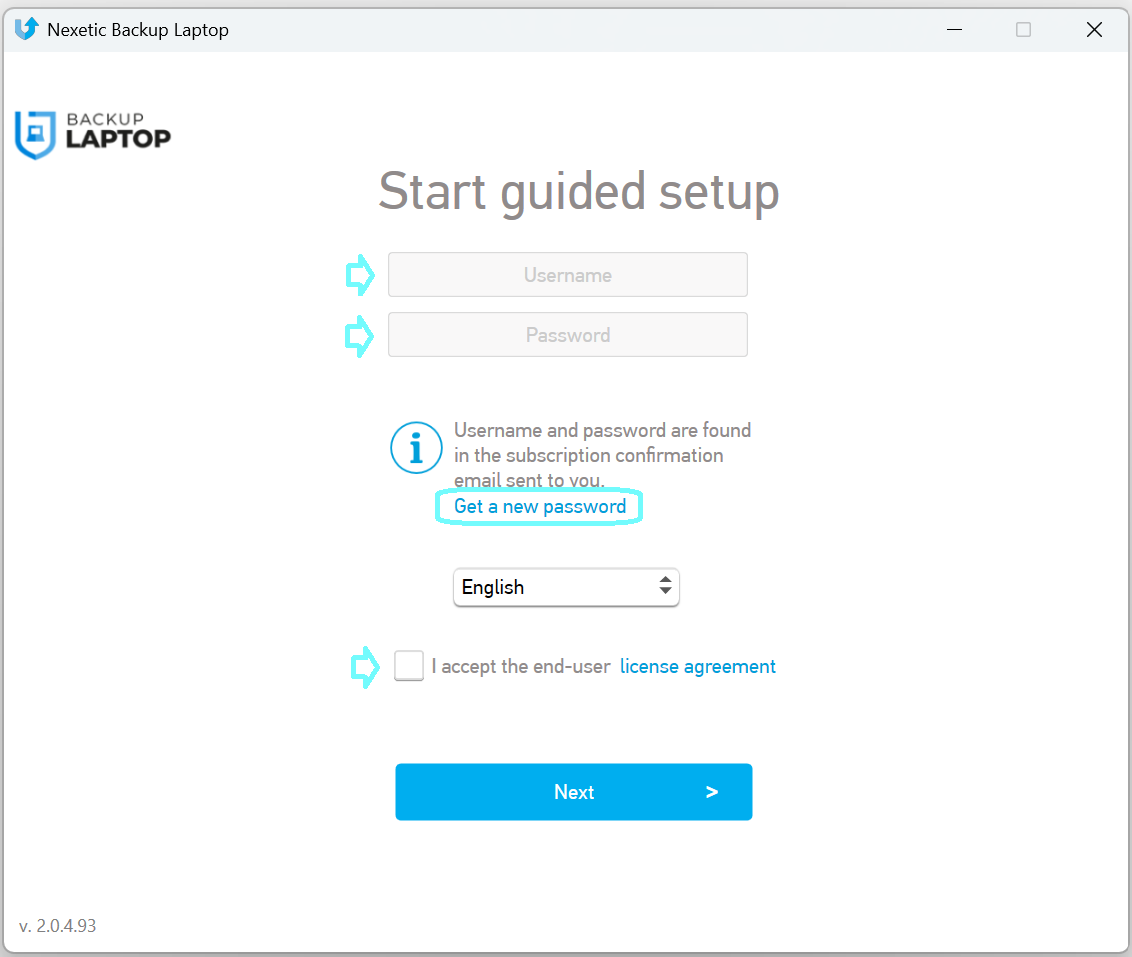Image resolution: width=1132 pixels, height=957 pixels.
Task: Minimize the Nexetic Backup Laptop window
Action: click(954, 30)
